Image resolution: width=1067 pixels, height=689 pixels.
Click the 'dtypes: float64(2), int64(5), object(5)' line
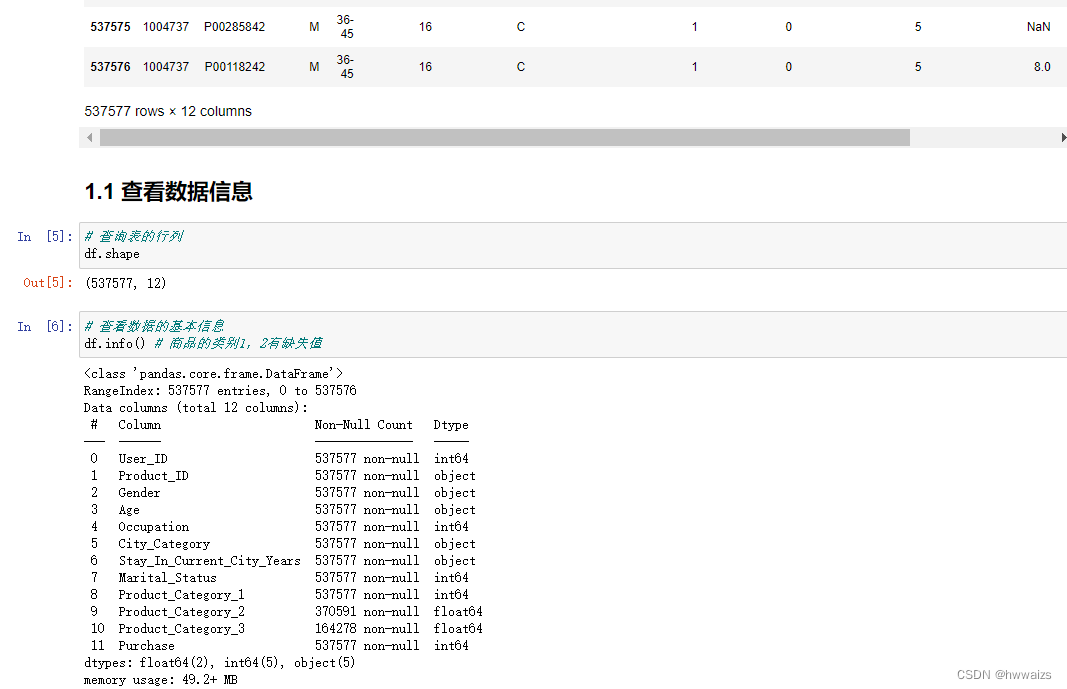coord(219,663)
